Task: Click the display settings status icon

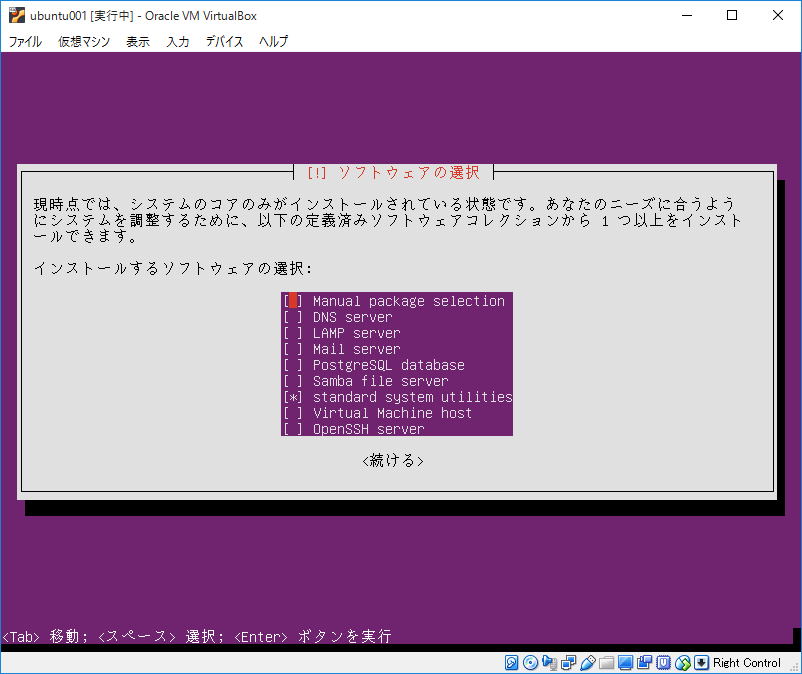Action: pyautogui.click(x=626, y=663)
